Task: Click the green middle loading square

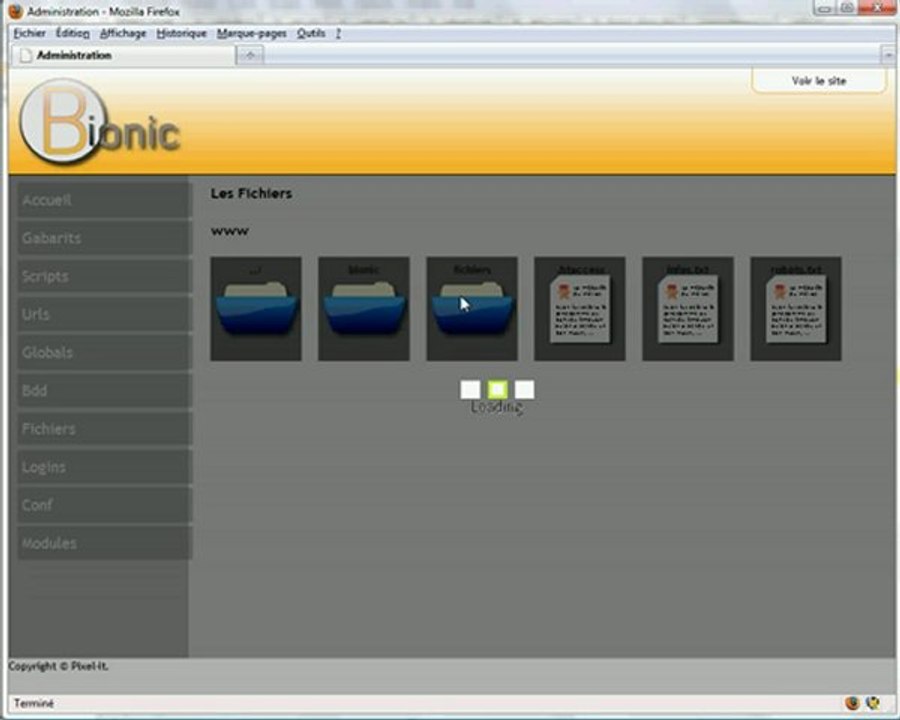Action: click(498, 389)
